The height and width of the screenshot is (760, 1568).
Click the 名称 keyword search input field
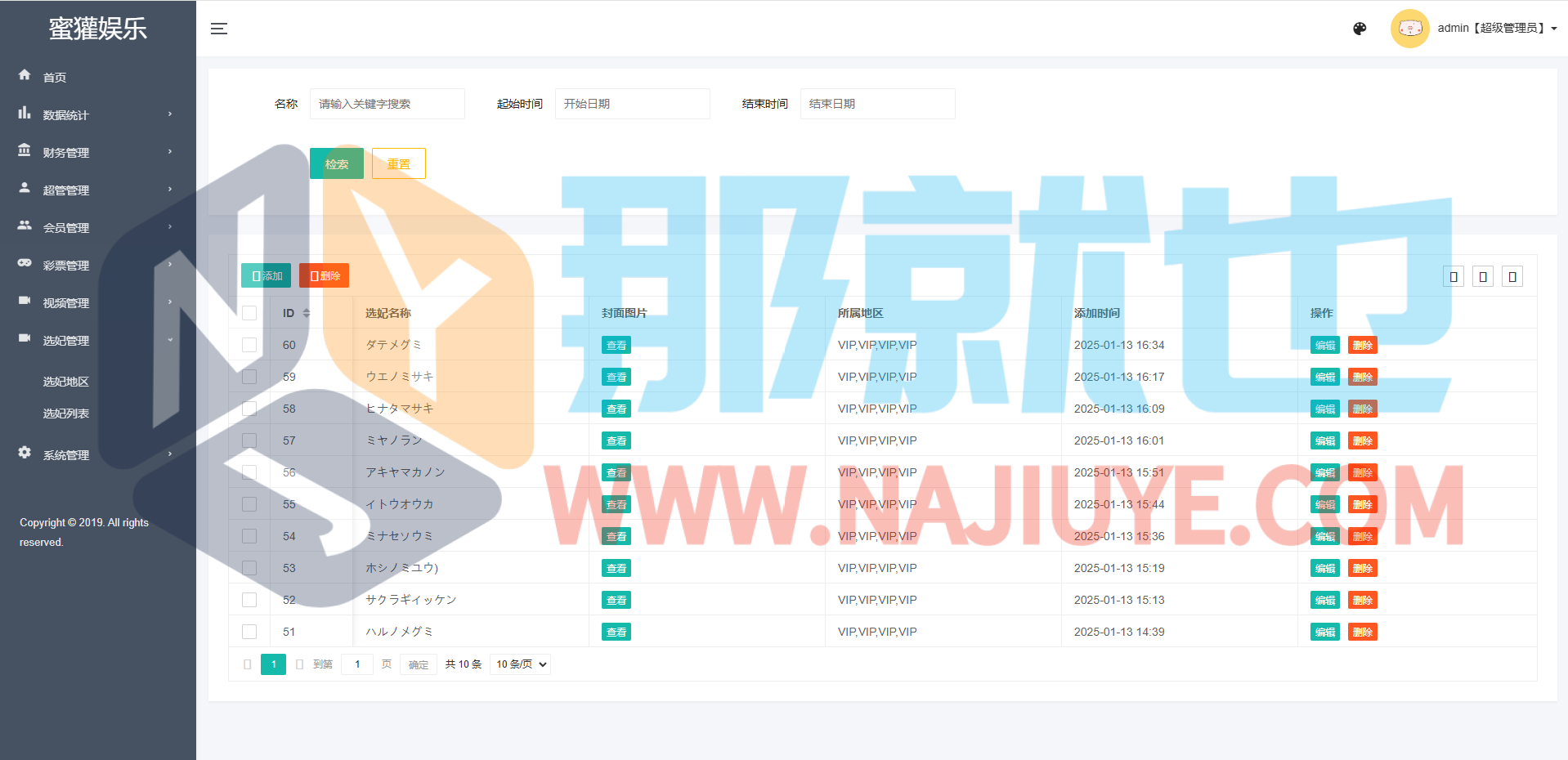387,104
